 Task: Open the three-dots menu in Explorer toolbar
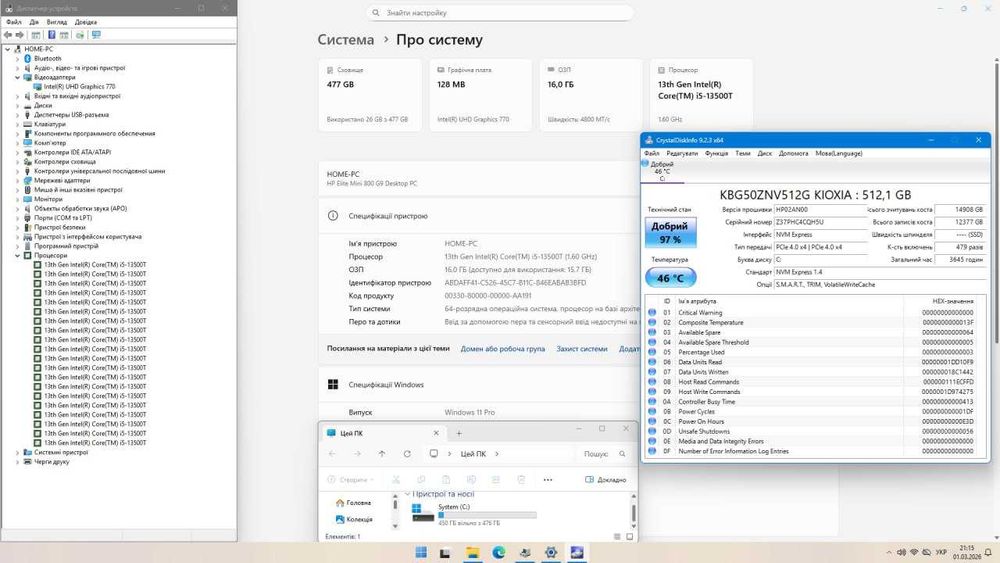(548, 479)
